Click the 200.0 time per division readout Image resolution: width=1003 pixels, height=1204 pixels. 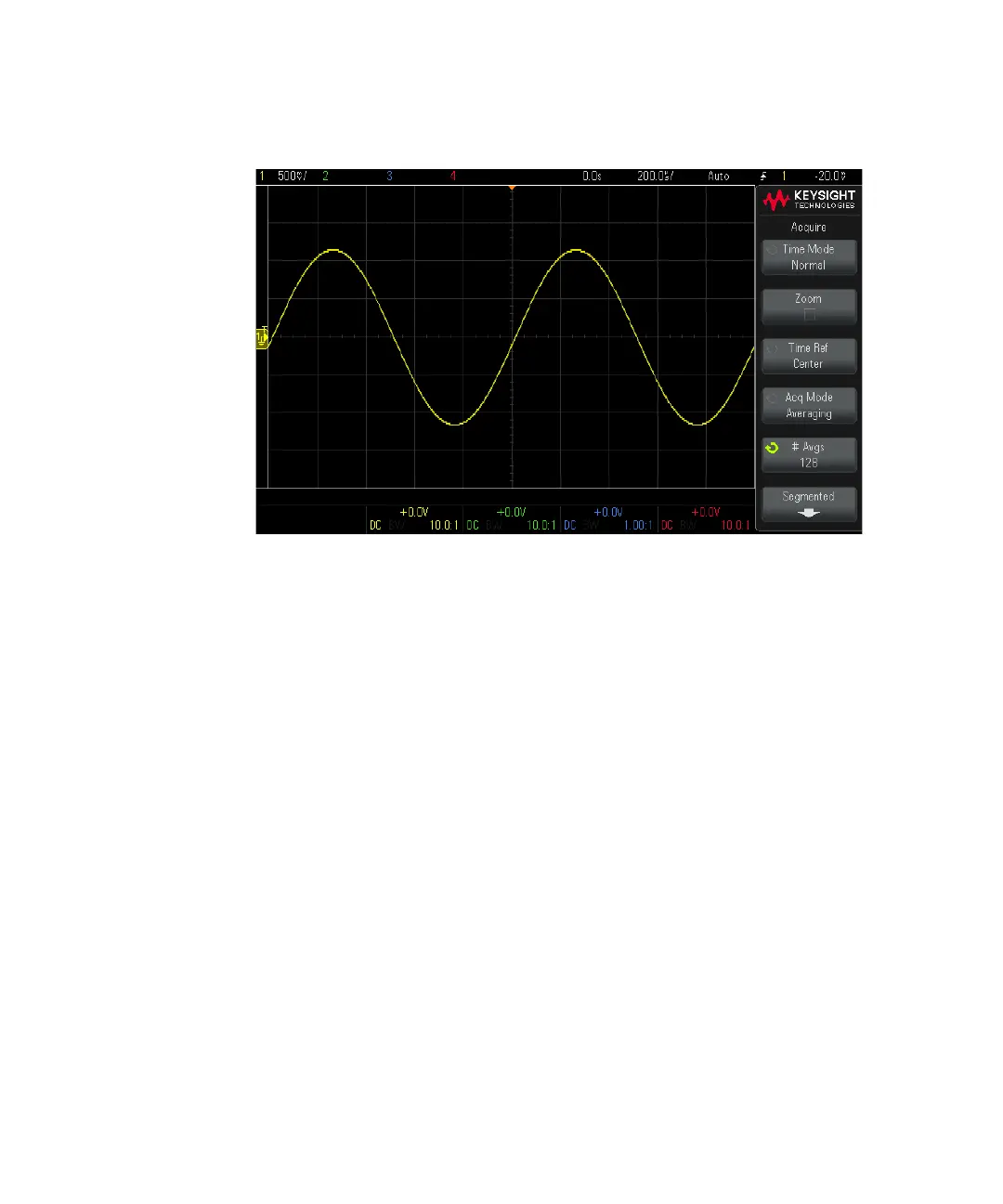click(656, 176)
